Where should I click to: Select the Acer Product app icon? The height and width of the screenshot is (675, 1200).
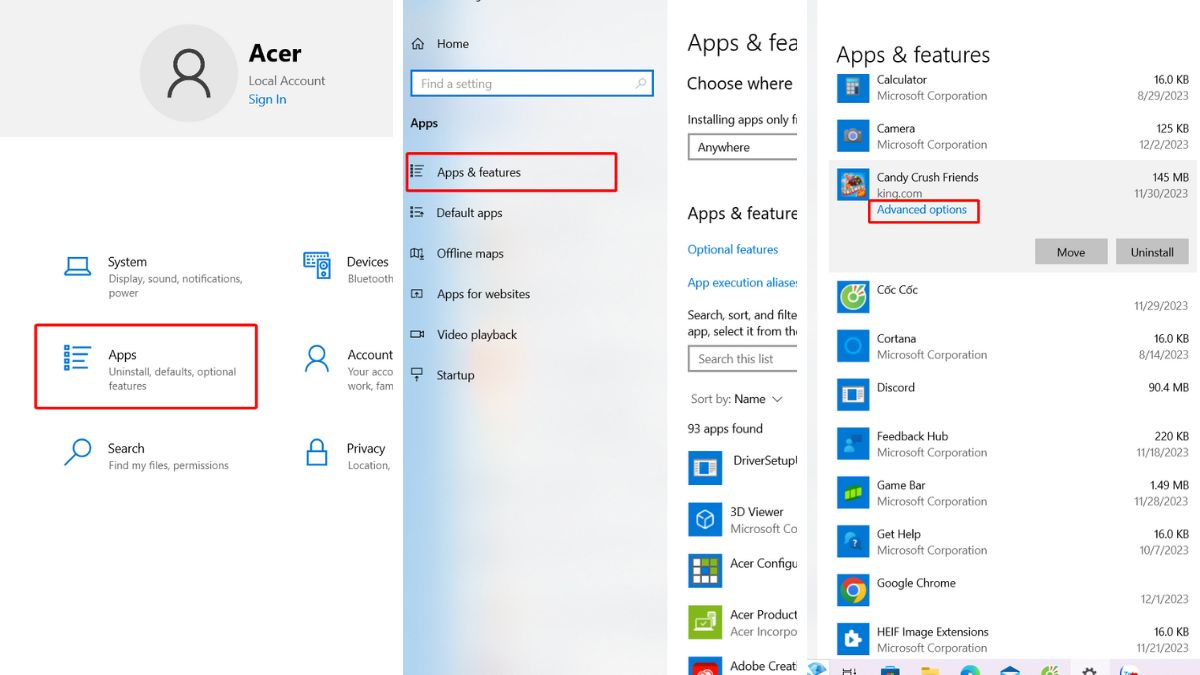point(705,622)
